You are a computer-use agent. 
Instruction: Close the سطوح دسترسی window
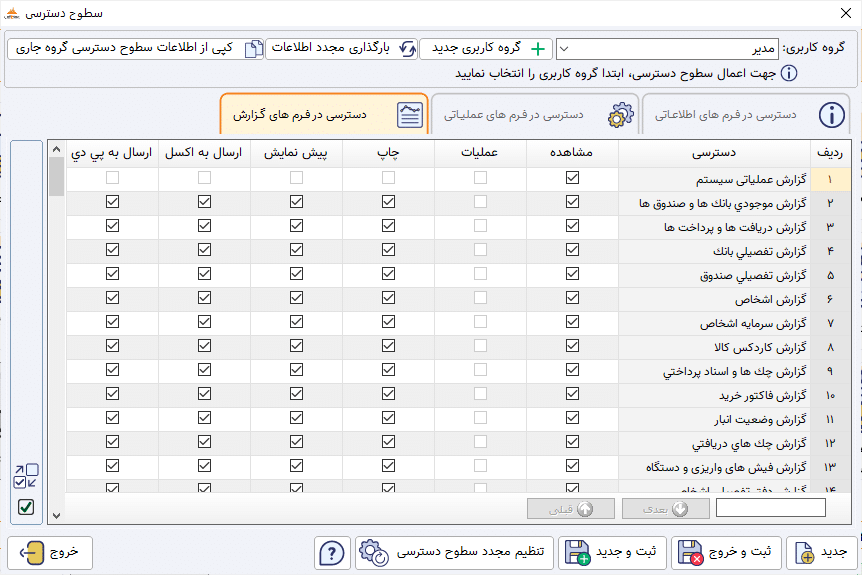[x=846, y=13]
